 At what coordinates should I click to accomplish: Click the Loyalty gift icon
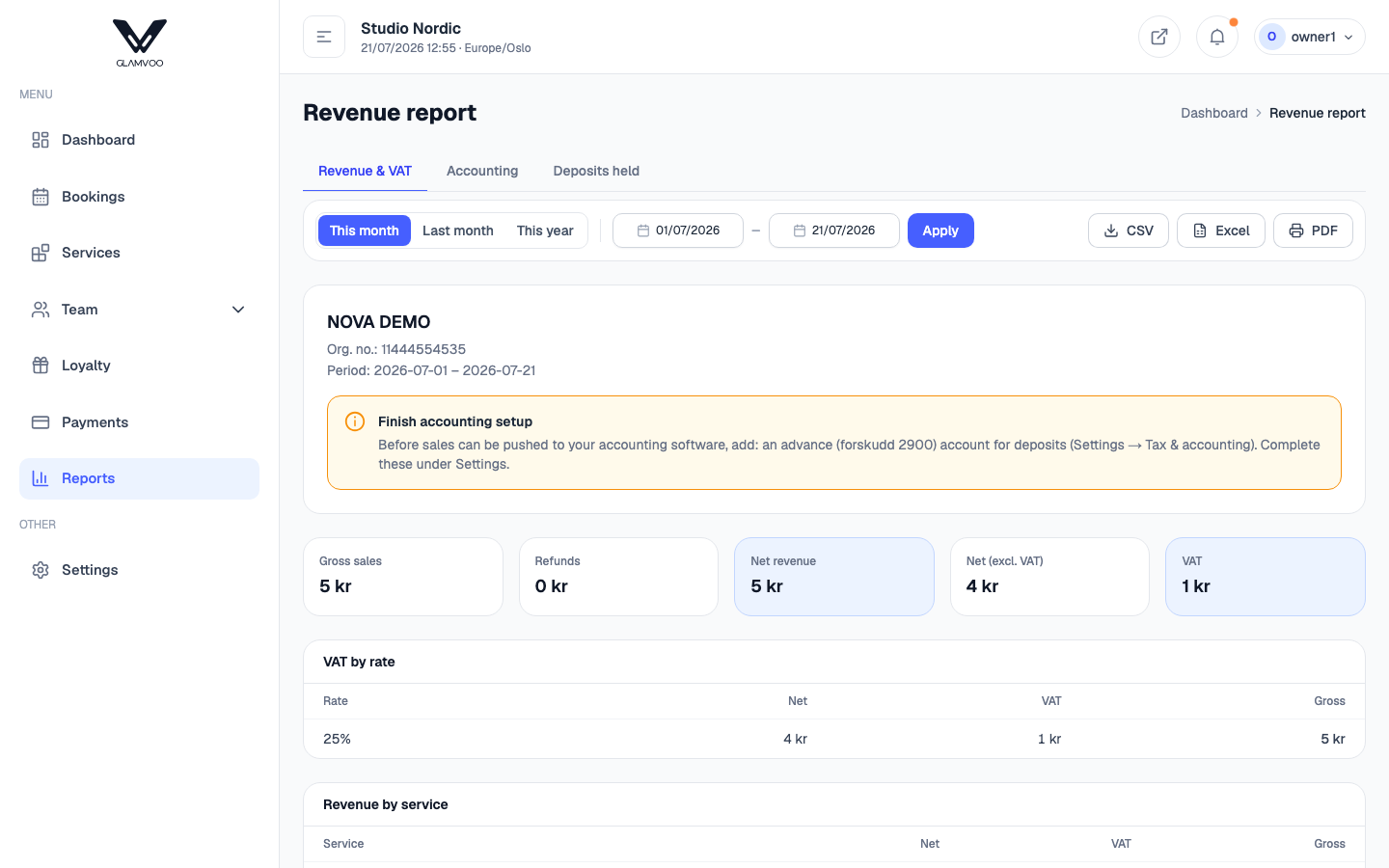[41, 366]
